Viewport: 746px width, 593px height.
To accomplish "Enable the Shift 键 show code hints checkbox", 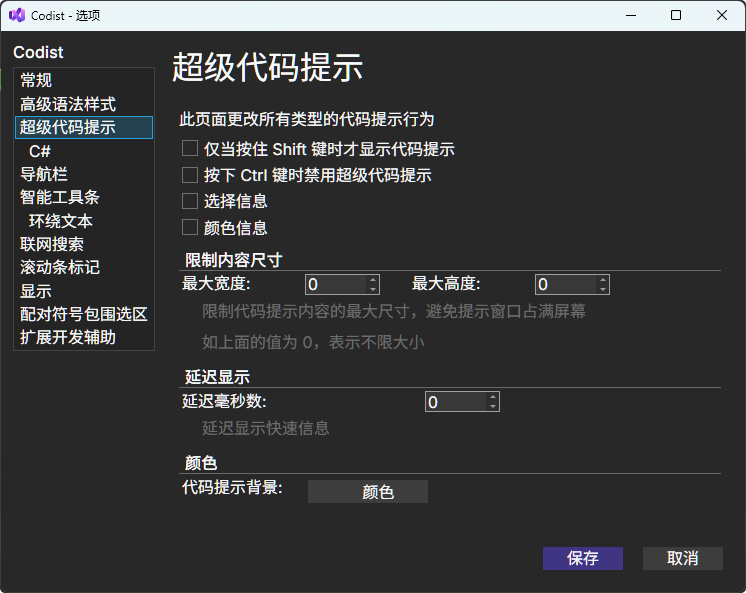I will (190, 149).
